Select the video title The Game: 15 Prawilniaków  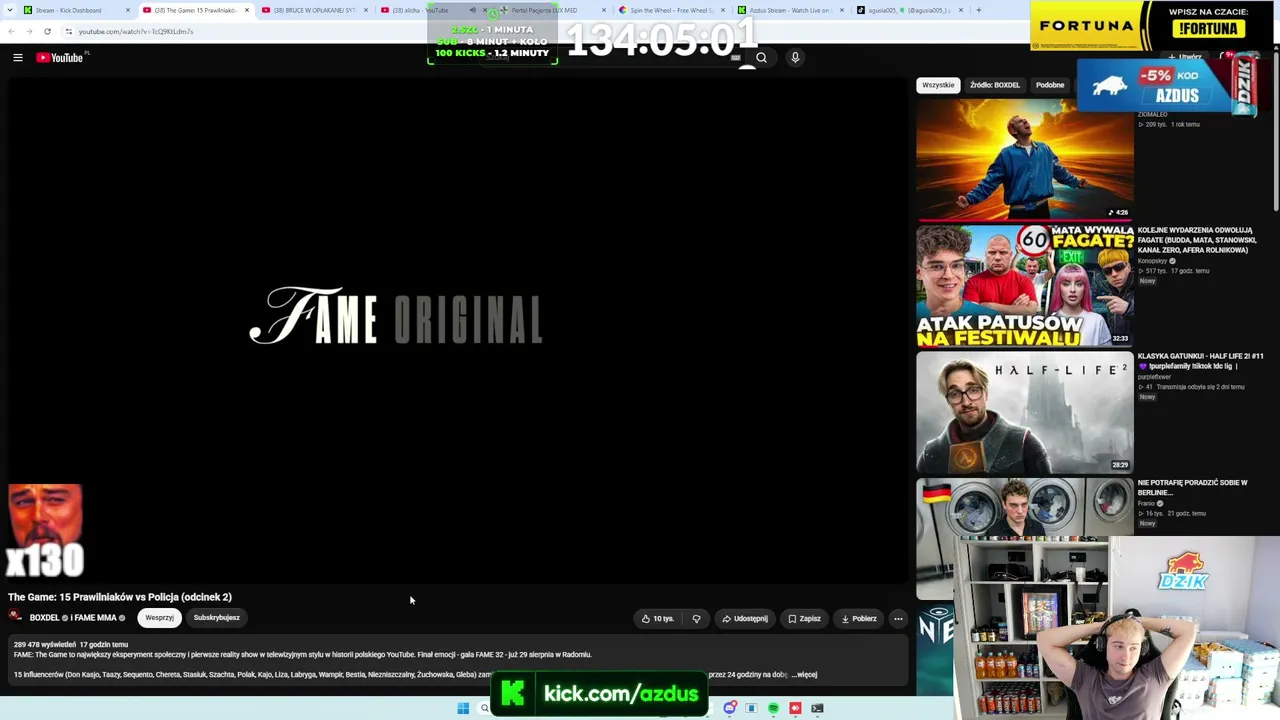tap(120, 597)
